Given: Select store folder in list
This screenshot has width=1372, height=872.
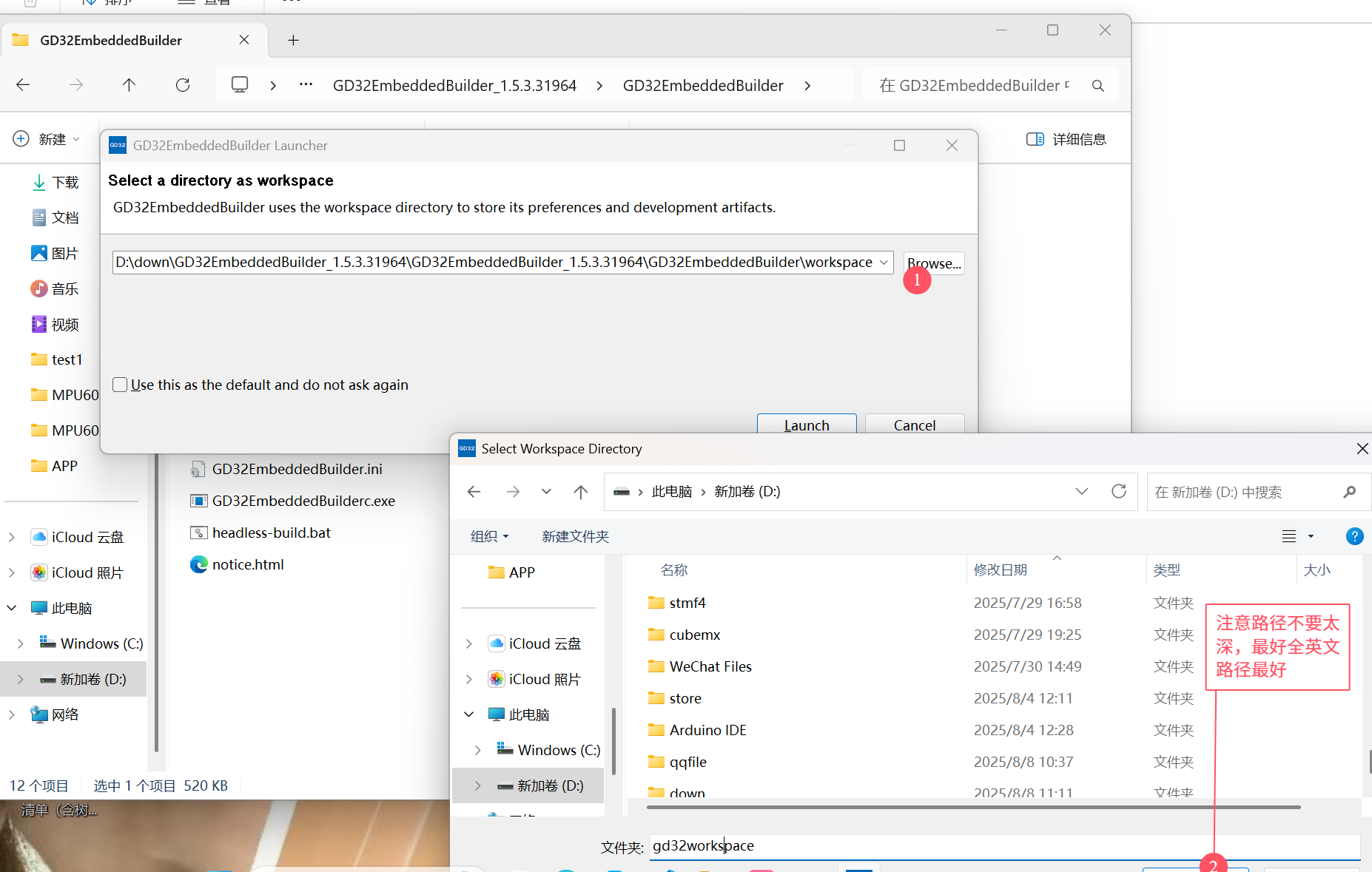Looking at the screenshot, I should (685, 698).
